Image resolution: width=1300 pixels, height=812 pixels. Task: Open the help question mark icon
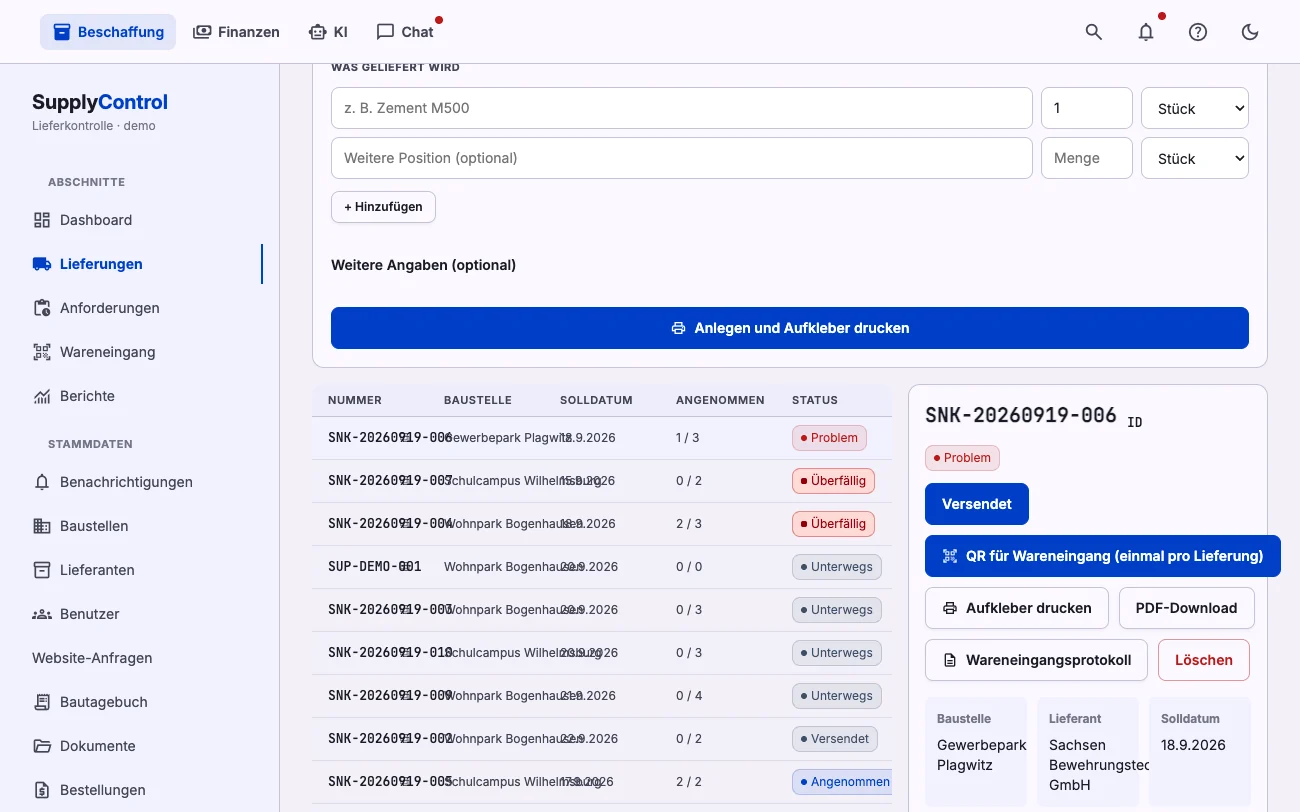[x=1198, y=32]
